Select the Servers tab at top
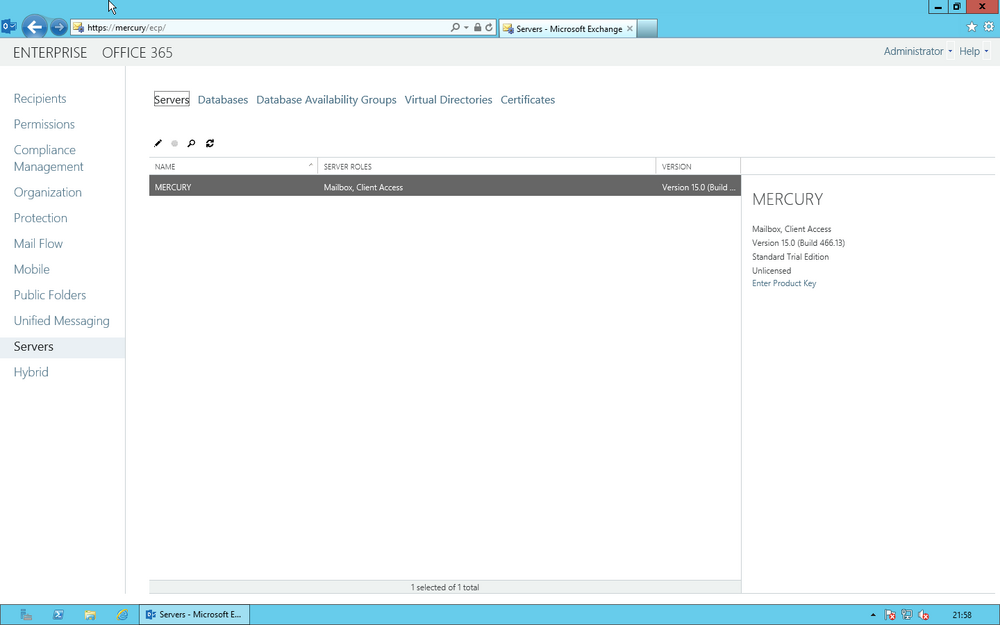The height and width of the screenshot is (625, 1000). point(172,99)
